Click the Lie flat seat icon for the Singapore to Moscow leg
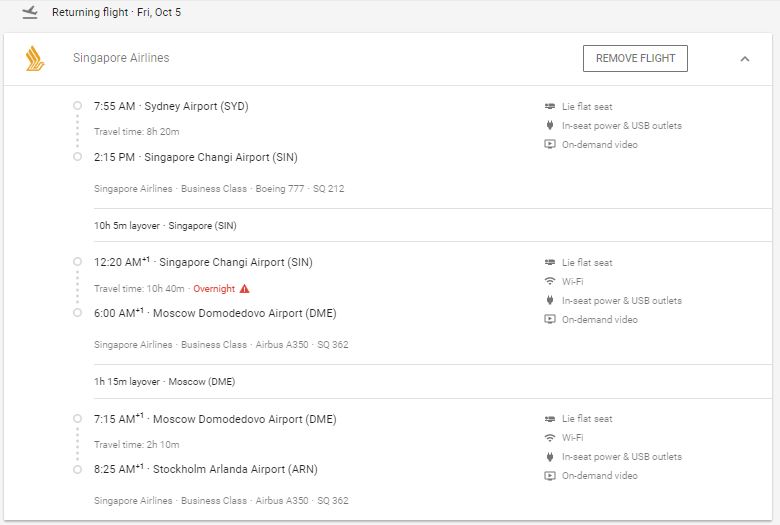This screenshot has width=780, height=525. pos(550,262)
